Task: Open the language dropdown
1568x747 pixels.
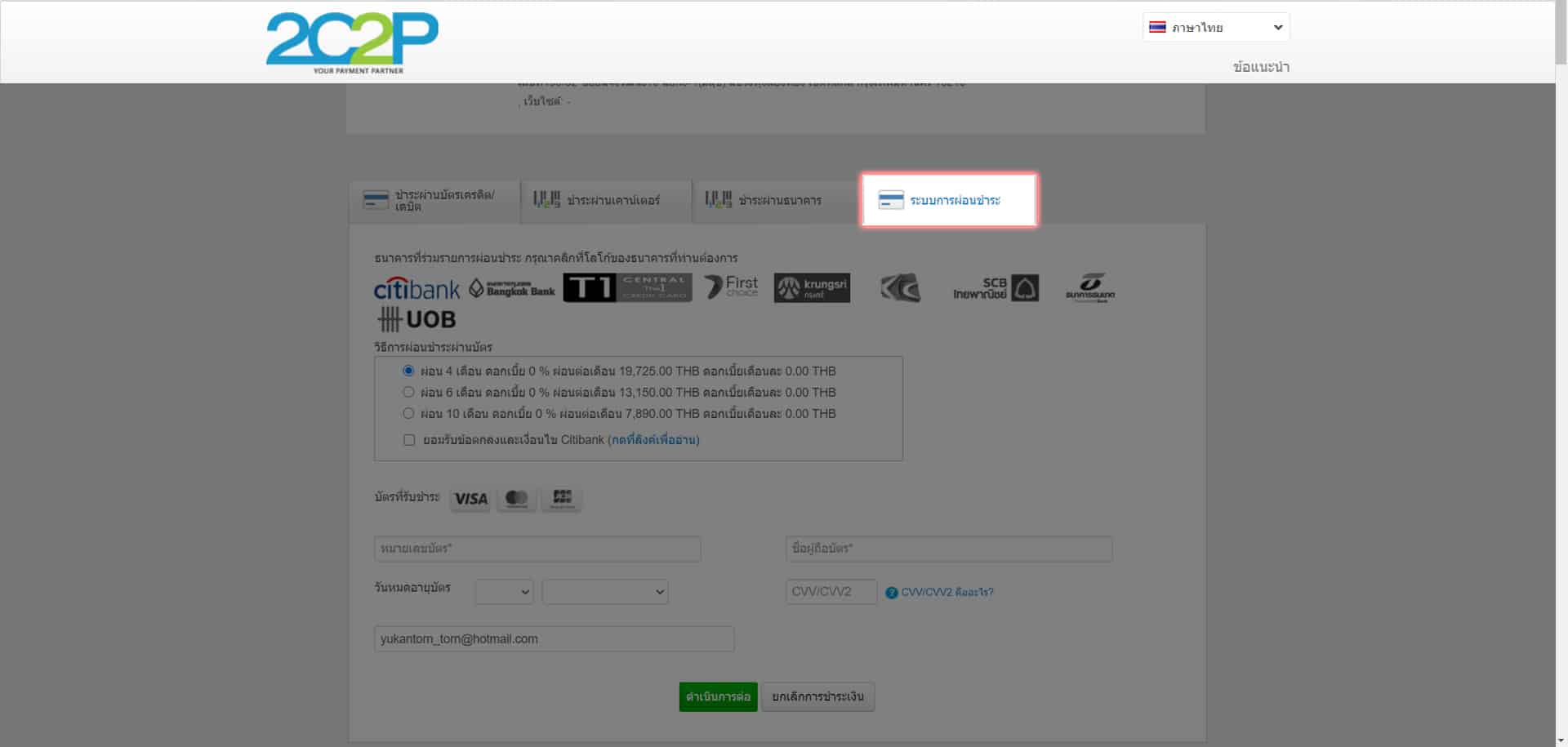Action: (x=1215, y=27)
